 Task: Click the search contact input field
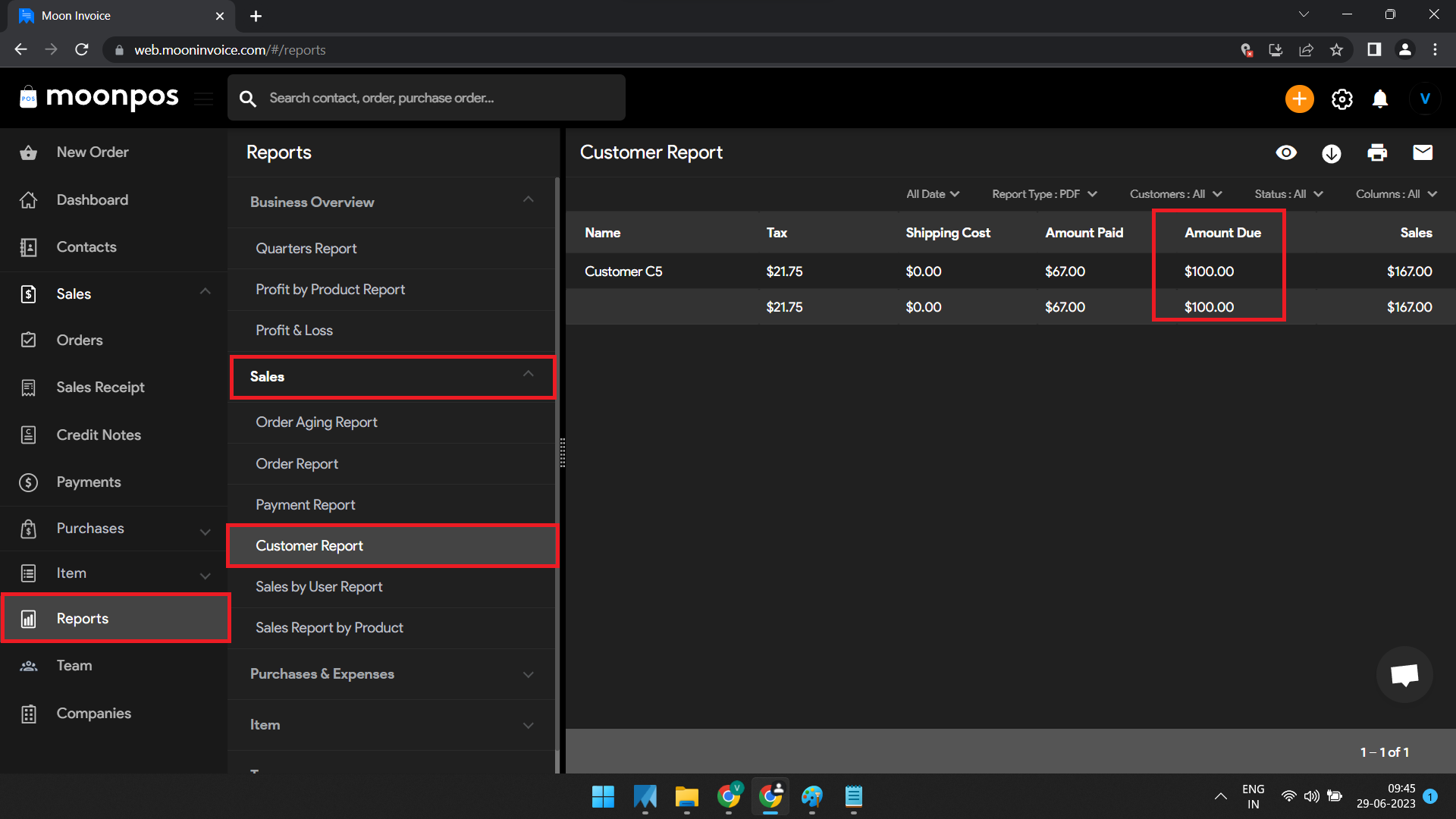426,97
